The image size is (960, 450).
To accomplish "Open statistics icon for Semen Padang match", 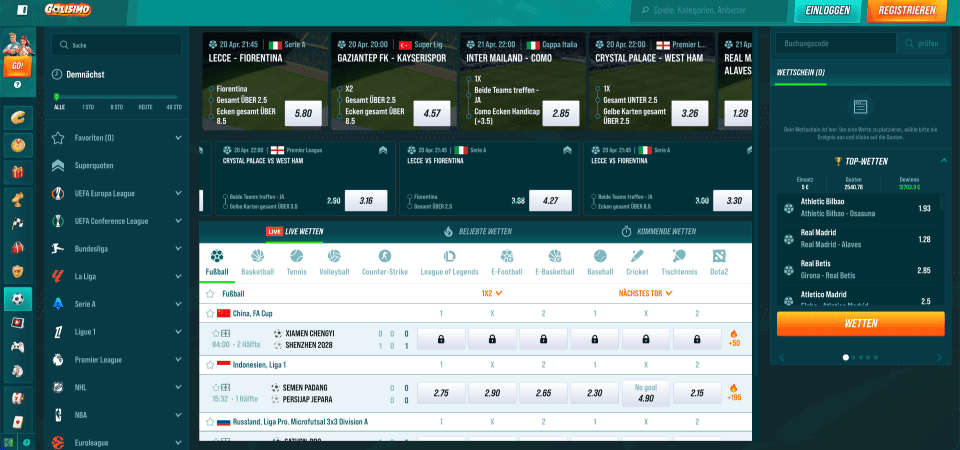I will pos(226,388).
